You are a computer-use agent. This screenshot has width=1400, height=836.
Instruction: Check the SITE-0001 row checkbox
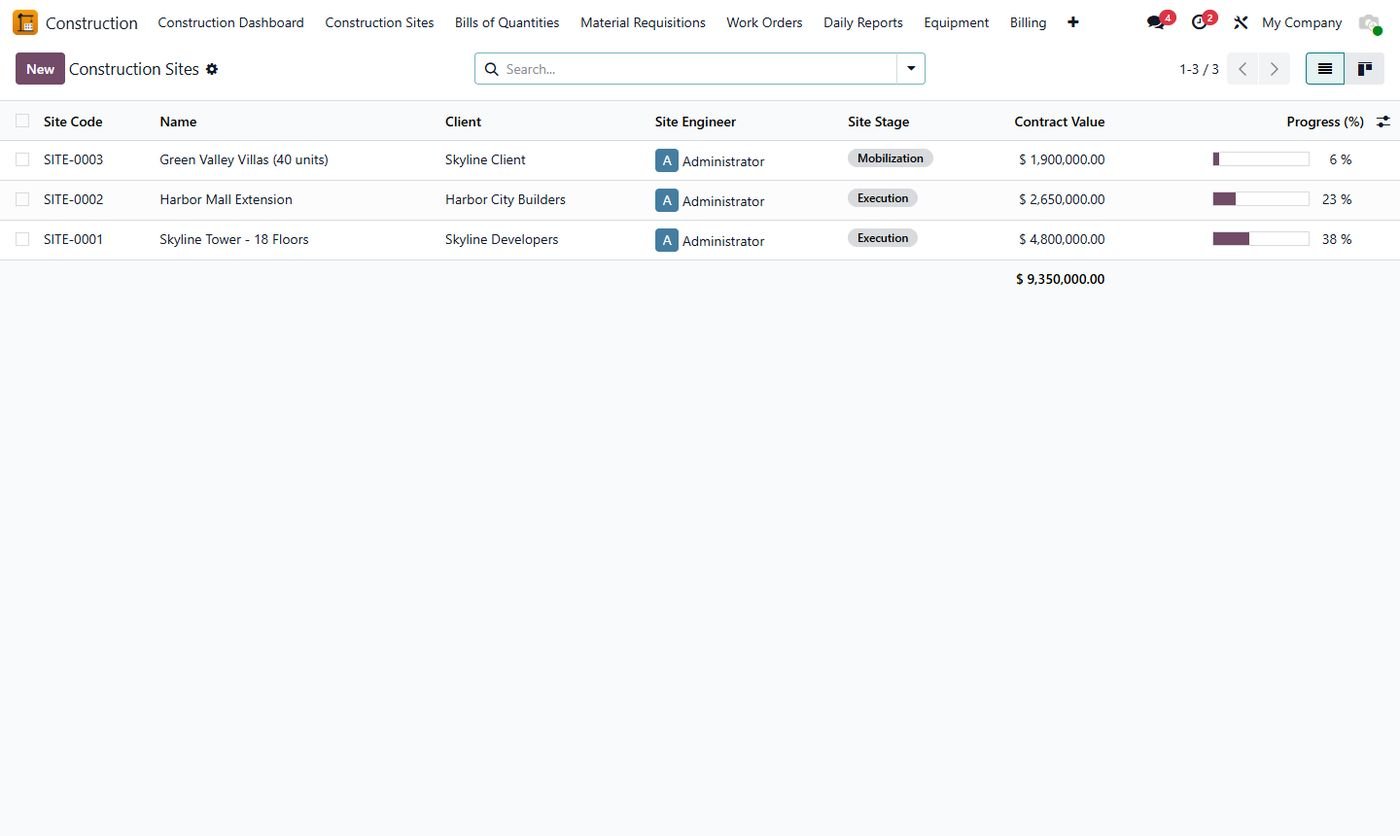[22, 239]
